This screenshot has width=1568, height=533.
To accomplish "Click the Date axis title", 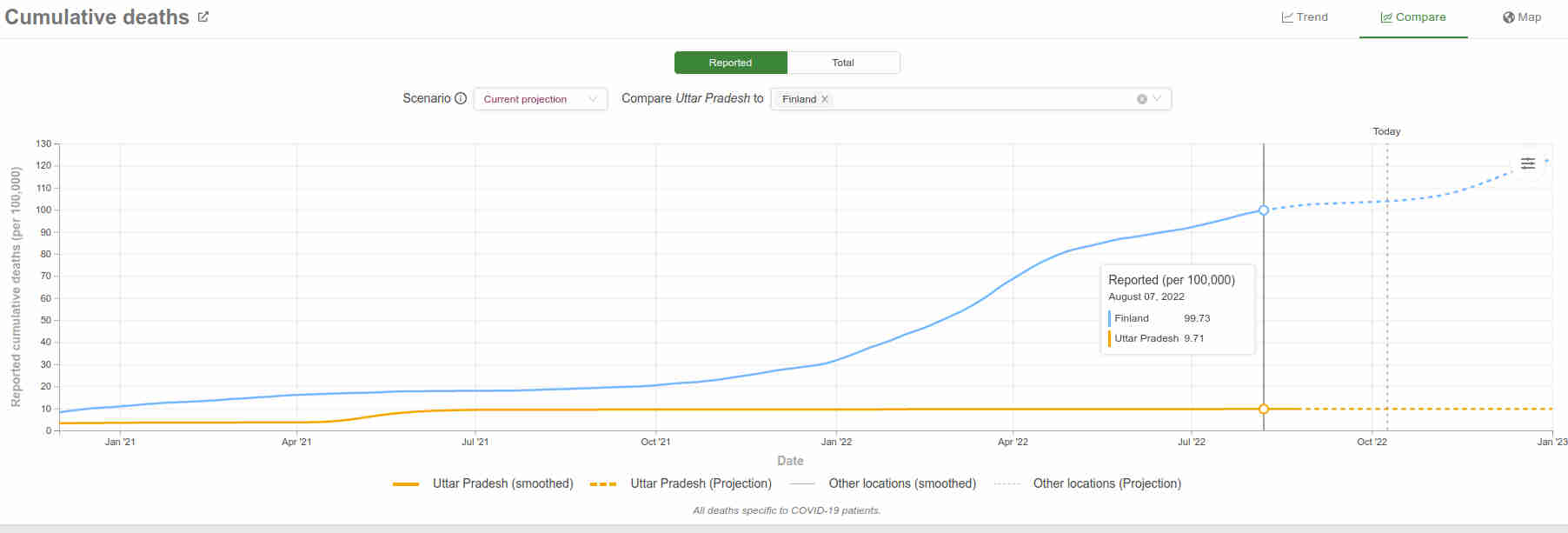I will click(790, 461).
